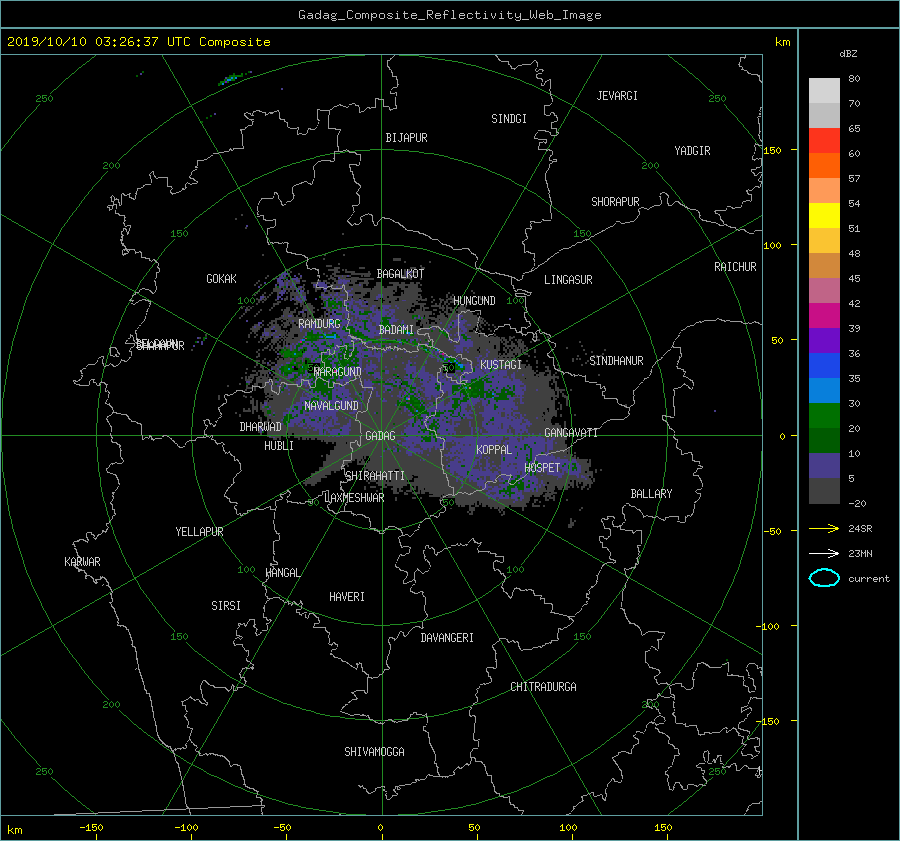The height and width of the screenshot is (841, 900).
Task: Click the JEVARGI city label
Action: (617, 96)
